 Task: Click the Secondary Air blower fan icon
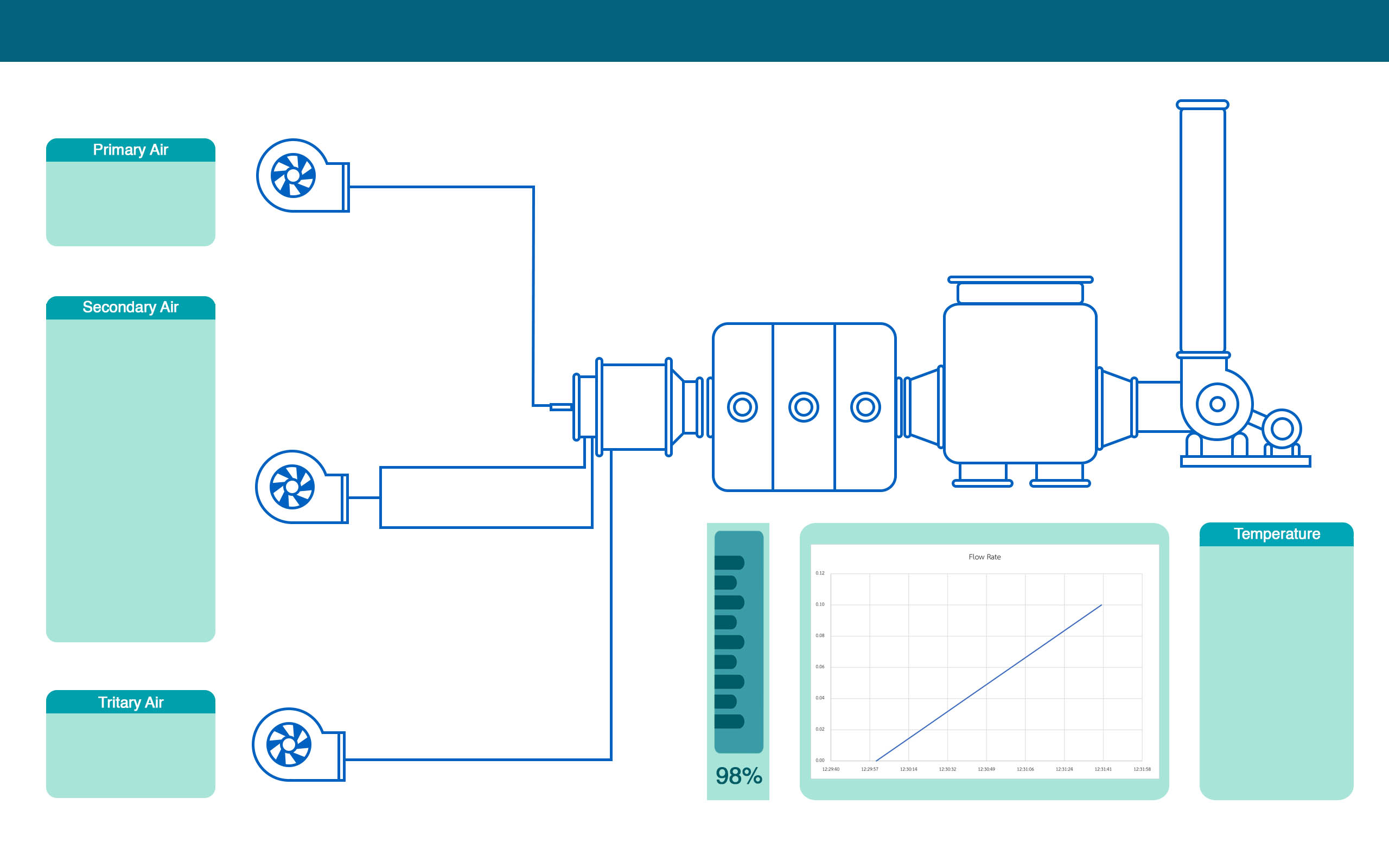[x=292, y=487]
